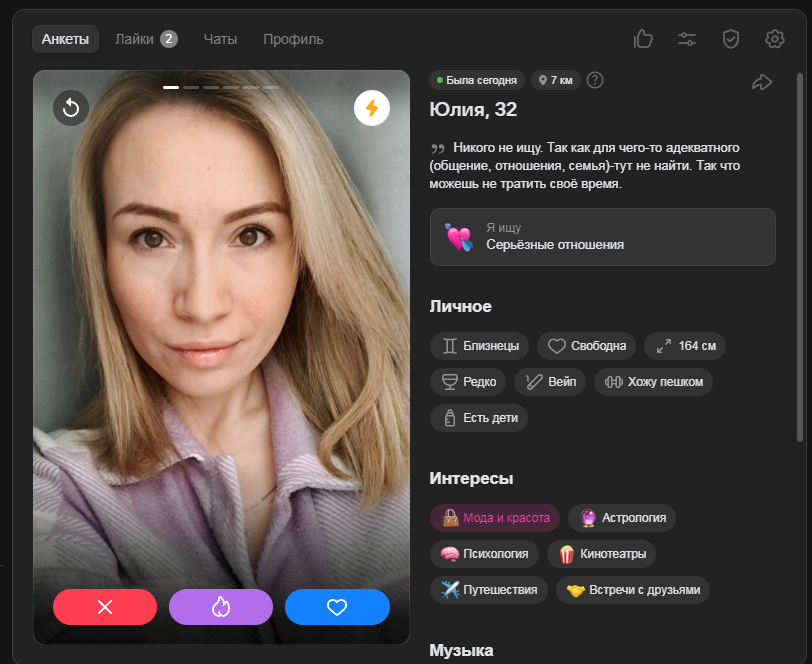Open settings gear icon

[775, 39]
